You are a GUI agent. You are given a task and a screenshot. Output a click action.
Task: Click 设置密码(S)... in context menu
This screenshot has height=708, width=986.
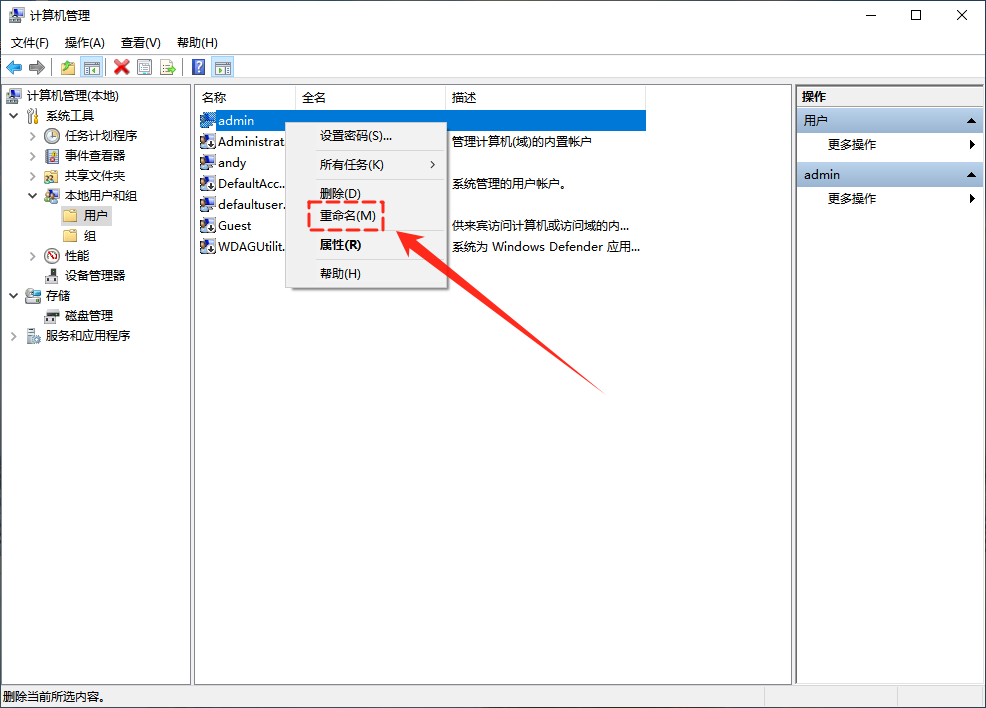[355, 136]
